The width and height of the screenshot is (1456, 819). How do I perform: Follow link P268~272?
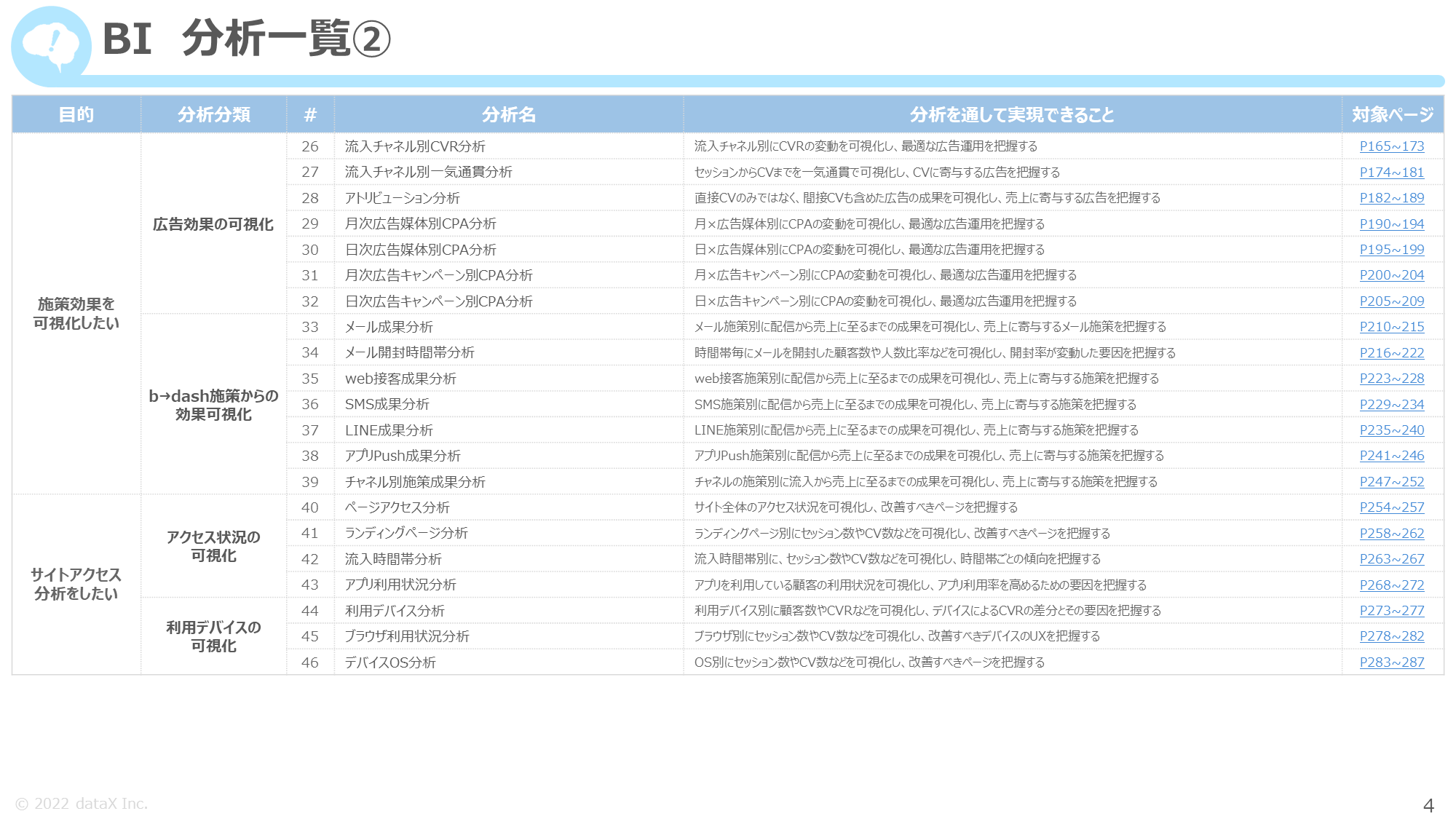[x=1391, y=585]
